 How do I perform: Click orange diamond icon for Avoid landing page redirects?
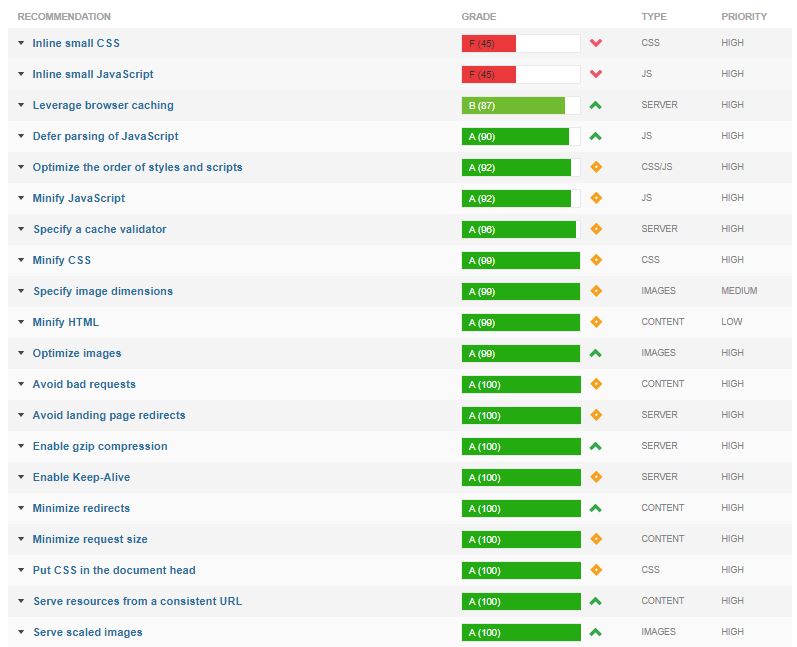[596, 415]
